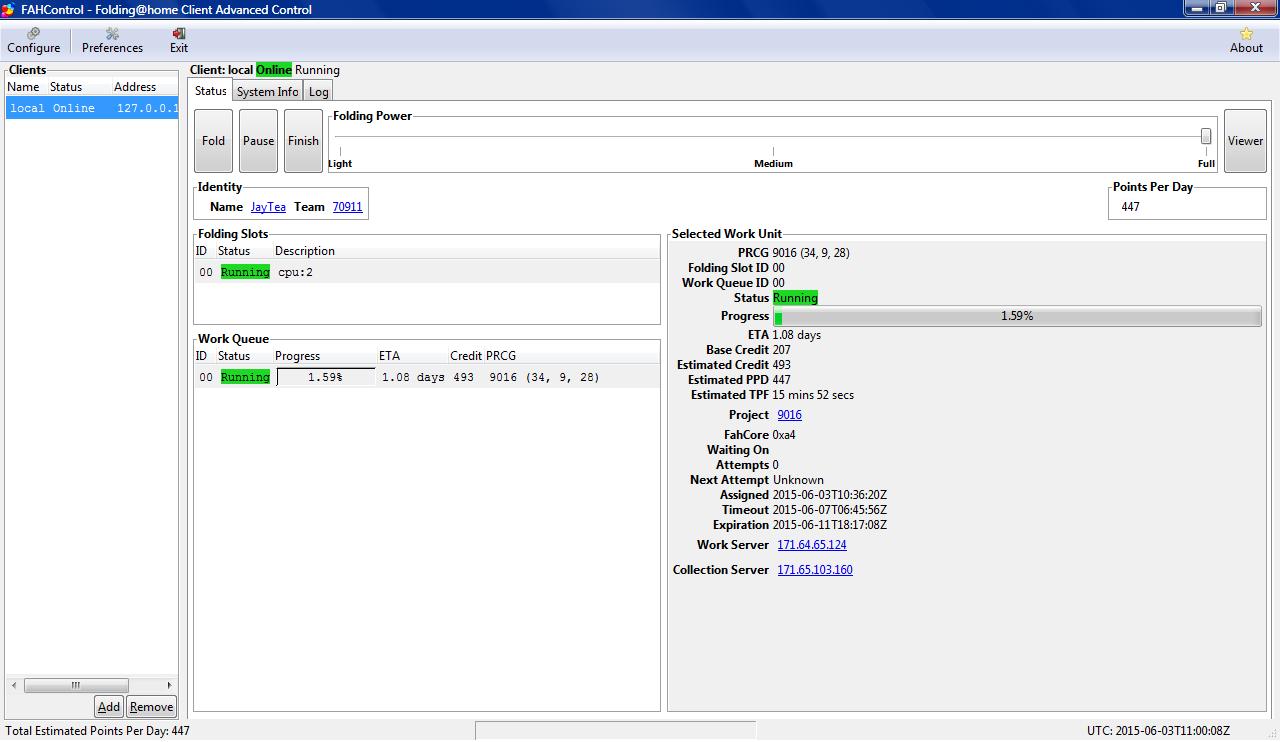
Task: Close the FAHControl window
Action: coord(1255,8)
